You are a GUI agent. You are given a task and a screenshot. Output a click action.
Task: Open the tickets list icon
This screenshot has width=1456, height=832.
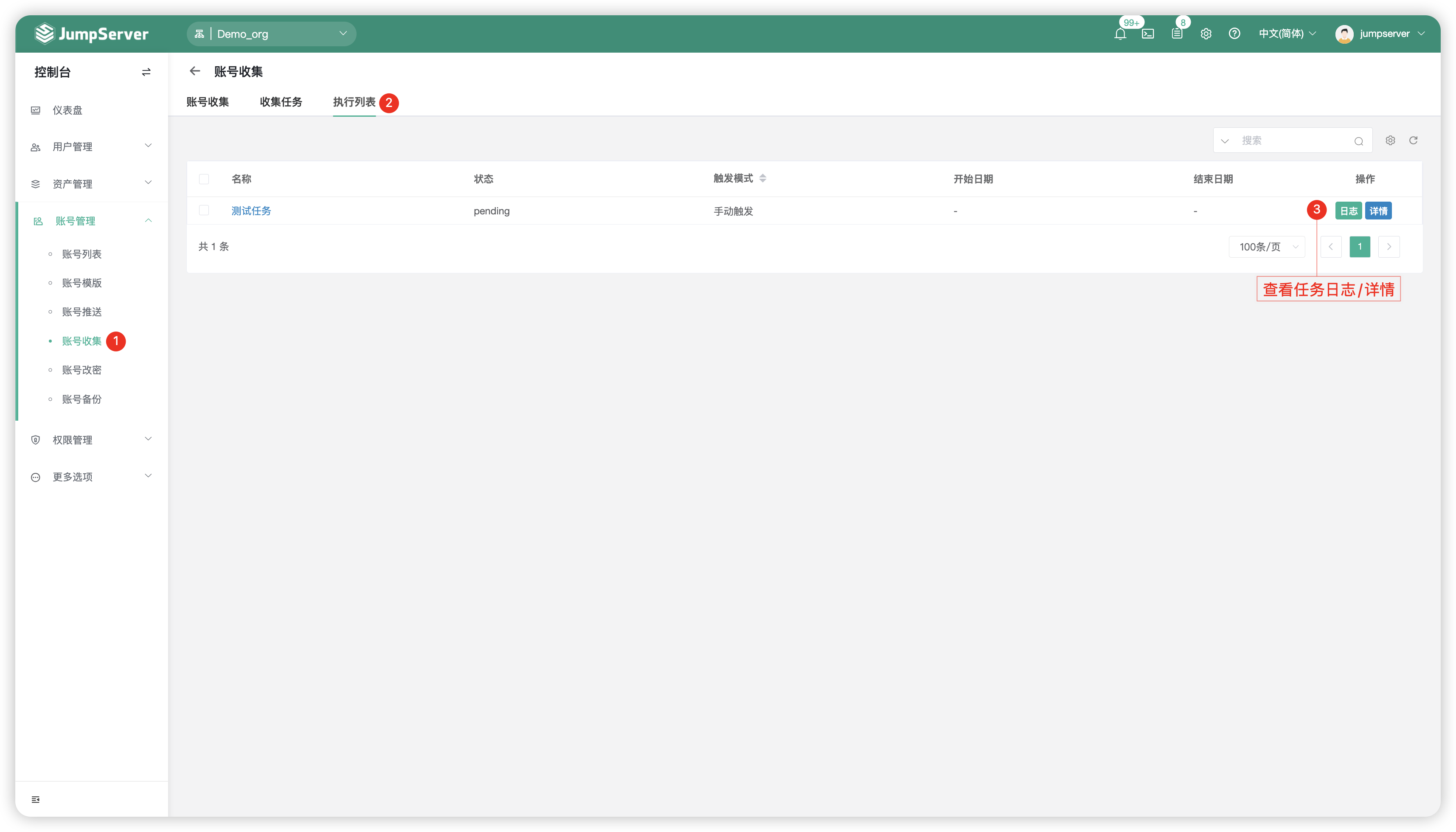coord(1177,34)
